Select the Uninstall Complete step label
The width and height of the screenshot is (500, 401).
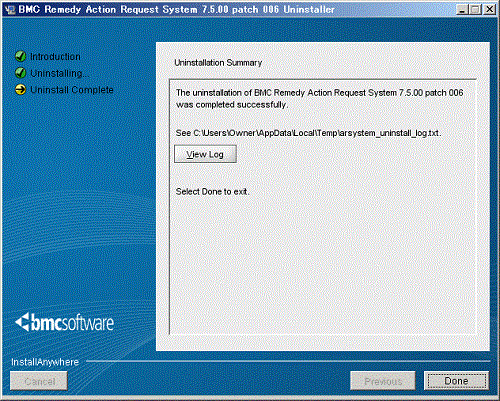tap(72, 90)
